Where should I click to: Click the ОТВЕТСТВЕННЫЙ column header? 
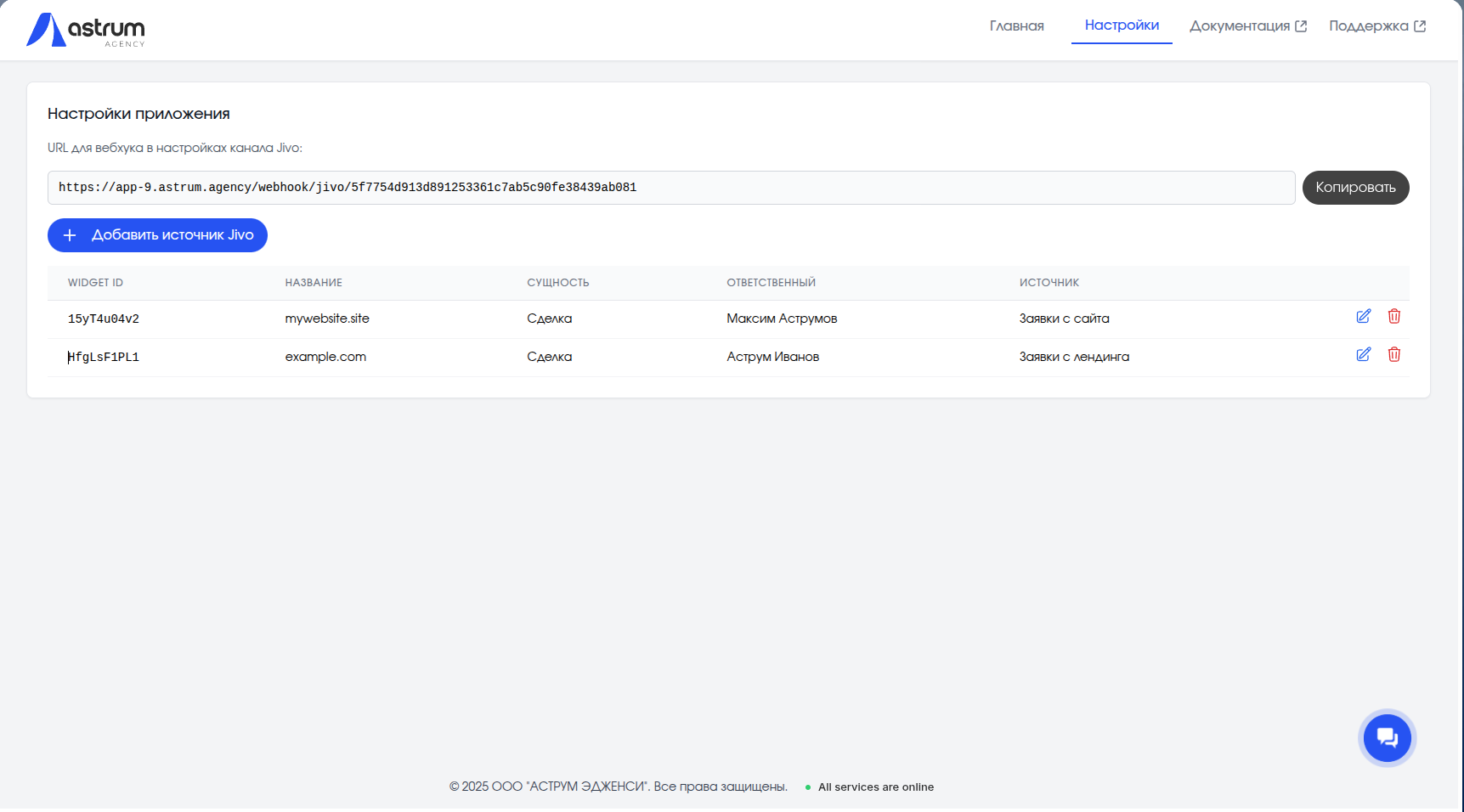(771, 283)
